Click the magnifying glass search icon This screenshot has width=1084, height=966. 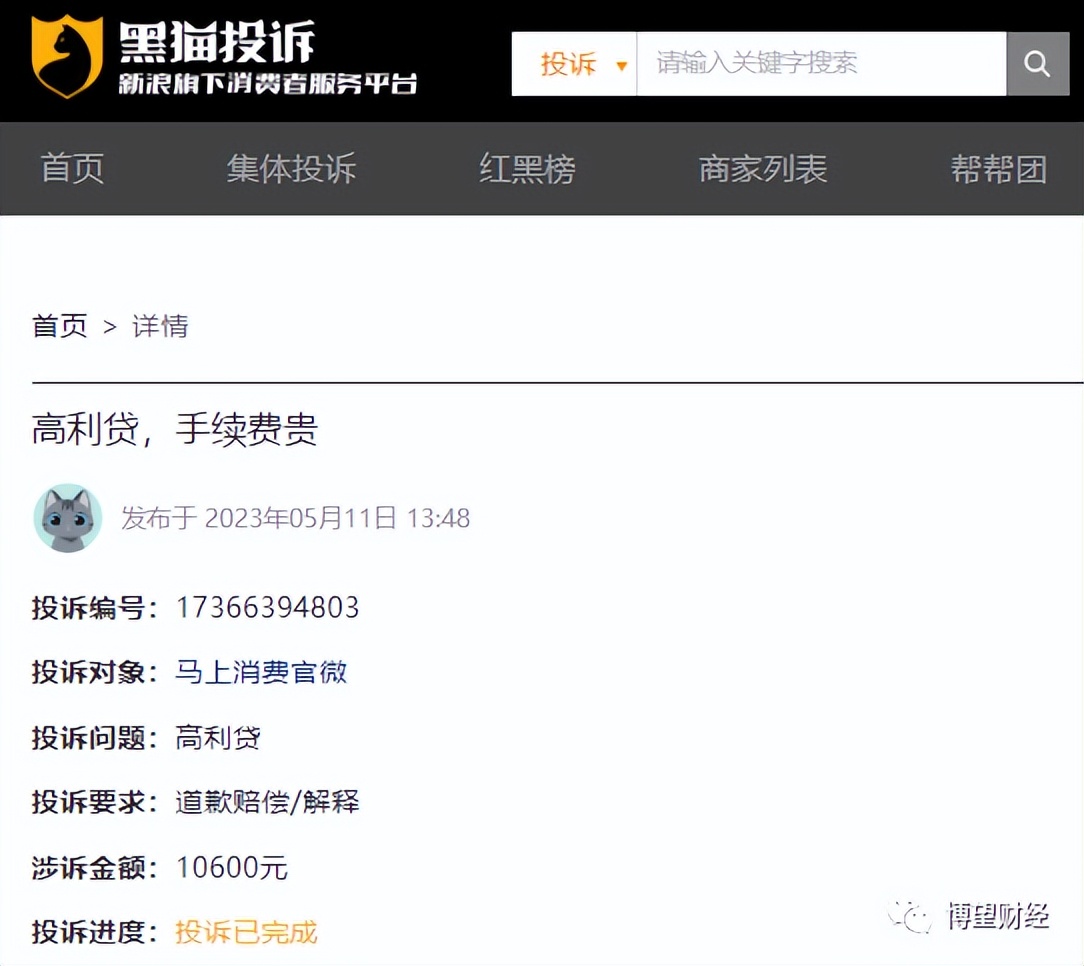(x=1036, y=63)
